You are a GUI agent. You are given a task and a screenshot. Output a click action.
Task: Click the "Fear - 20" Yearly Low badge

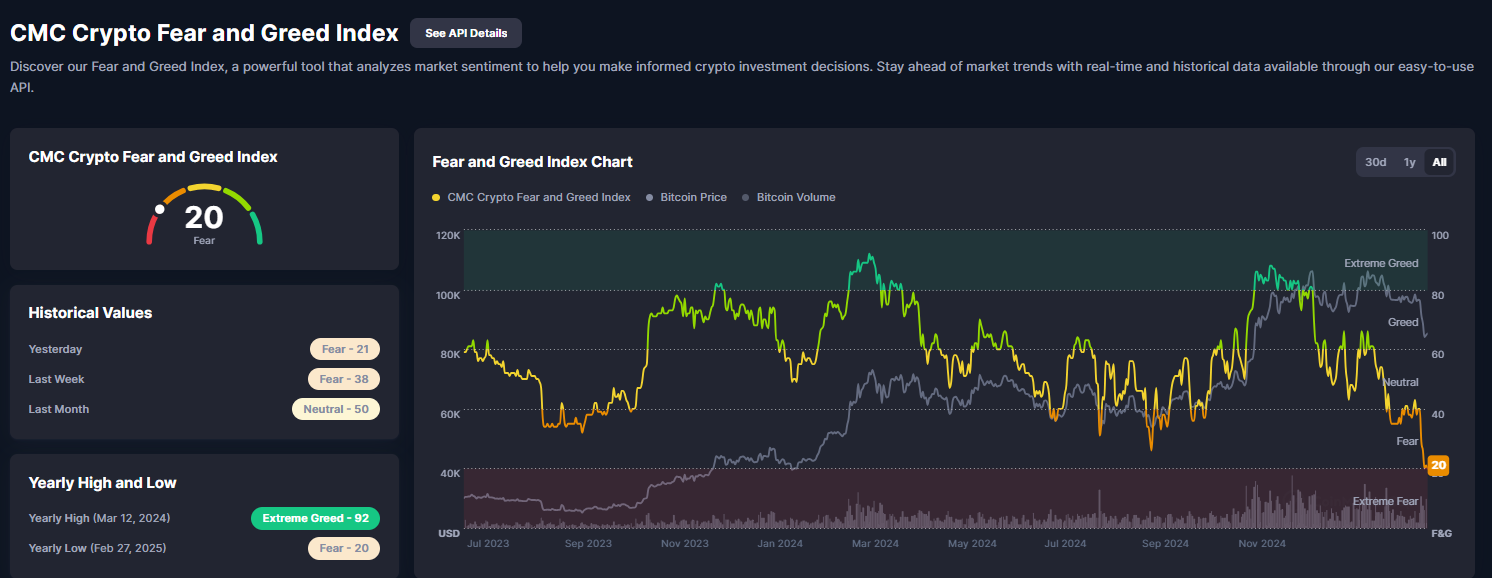[x=344, y=548]
